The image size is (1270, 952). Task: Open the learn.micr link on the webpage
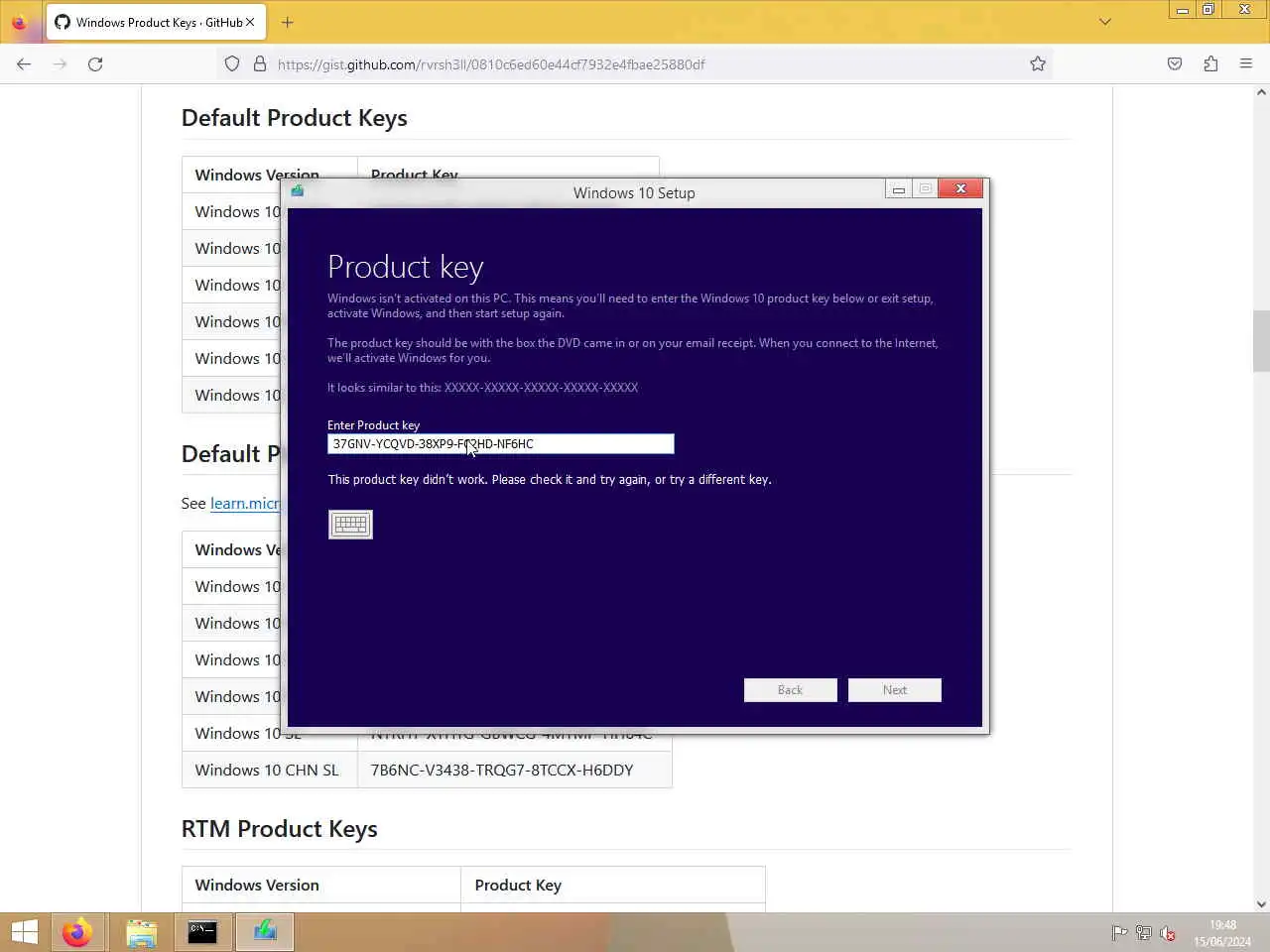click(245, 504)
